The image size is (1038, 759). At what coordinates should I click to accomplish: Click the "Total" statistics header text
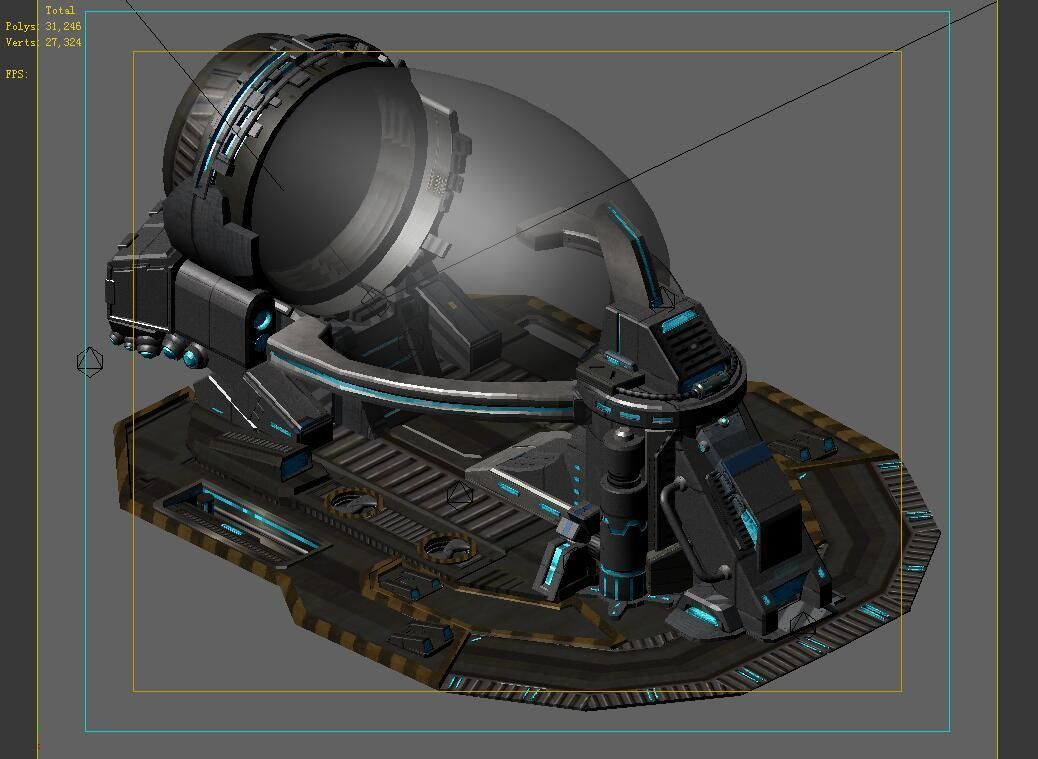pos(60,11)
